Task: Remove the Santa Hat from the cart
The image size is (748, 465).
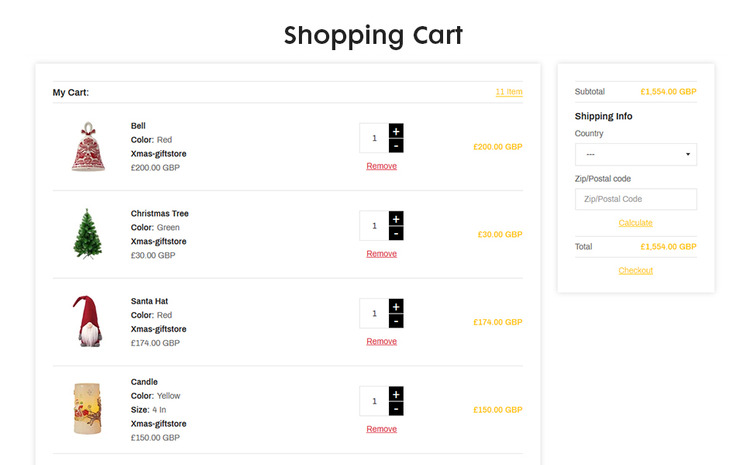Action: pyautogui.click(x=382, y=341)
